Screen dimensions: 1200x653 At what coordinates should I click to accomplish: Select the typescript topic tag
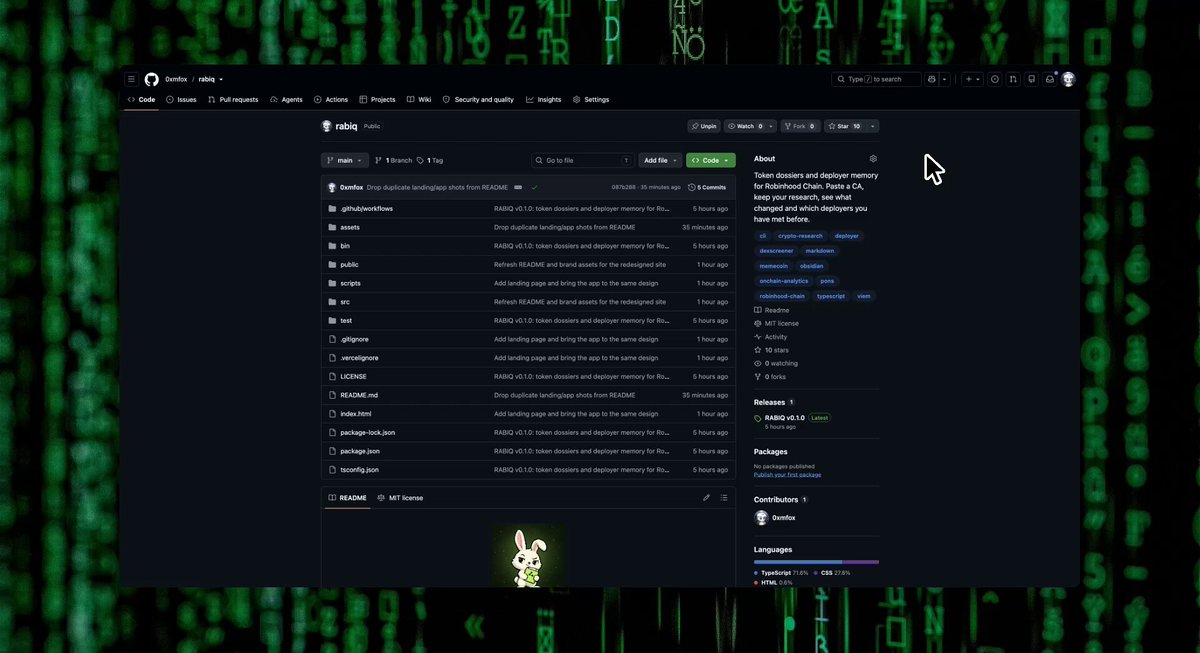(x=830, y=296)
